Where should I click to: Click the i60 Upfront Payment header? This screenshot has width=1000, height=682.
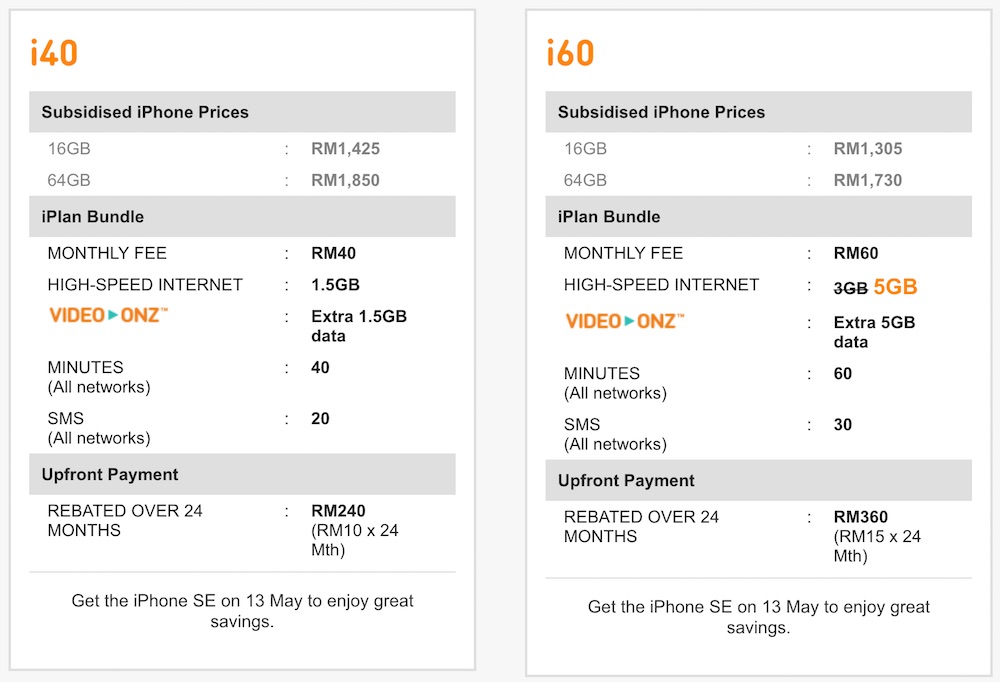626,480
